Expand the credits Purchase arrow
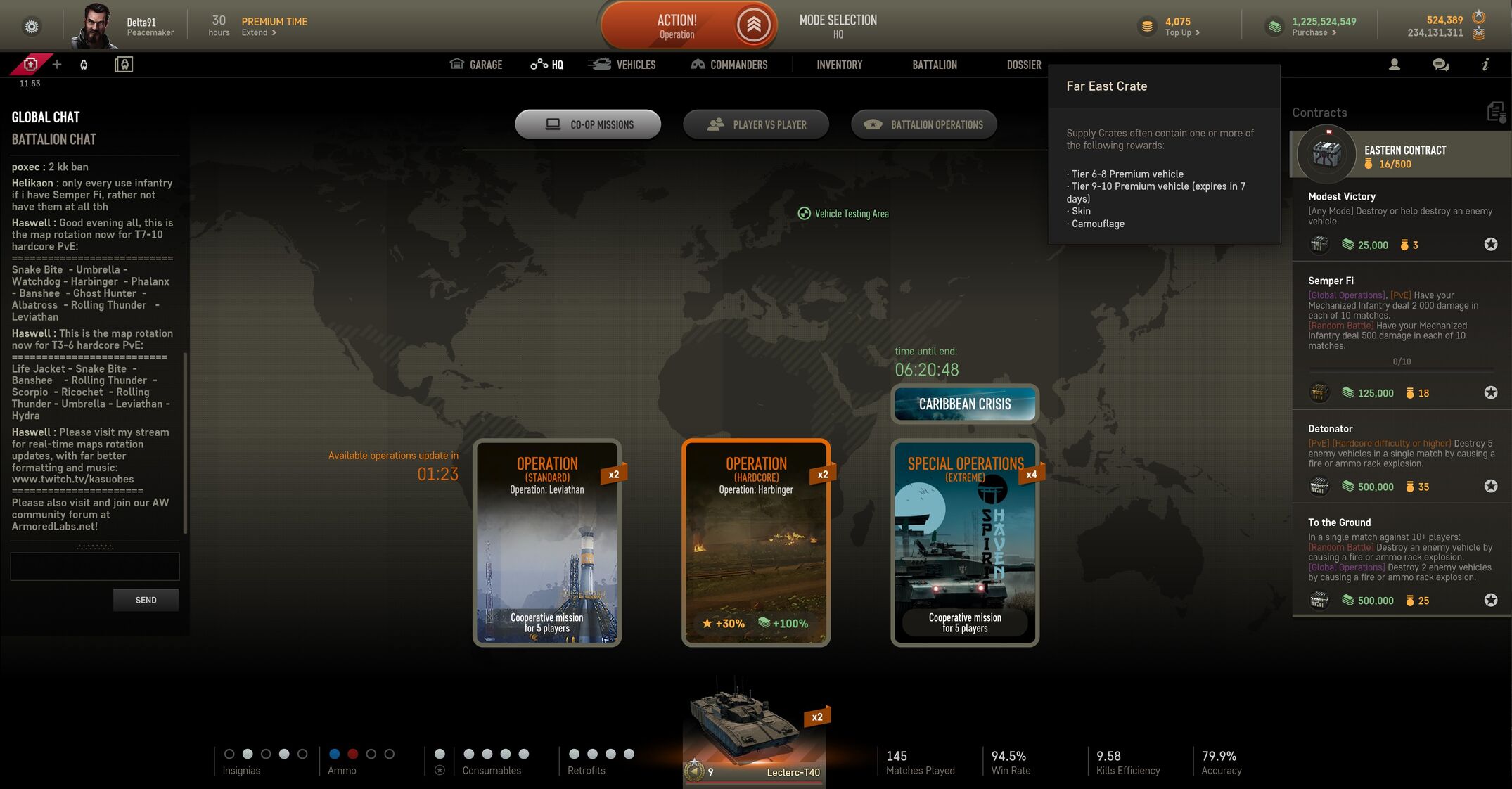1512x789 pixels. coord(1333,33)
